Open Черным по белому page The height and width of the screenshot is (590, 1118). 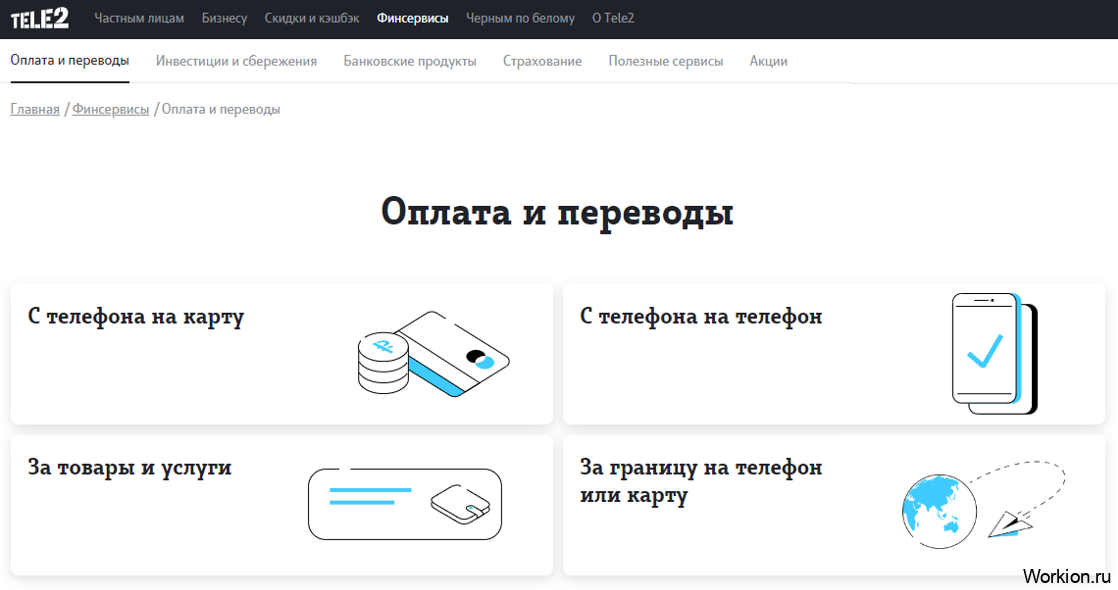point(520,18)
